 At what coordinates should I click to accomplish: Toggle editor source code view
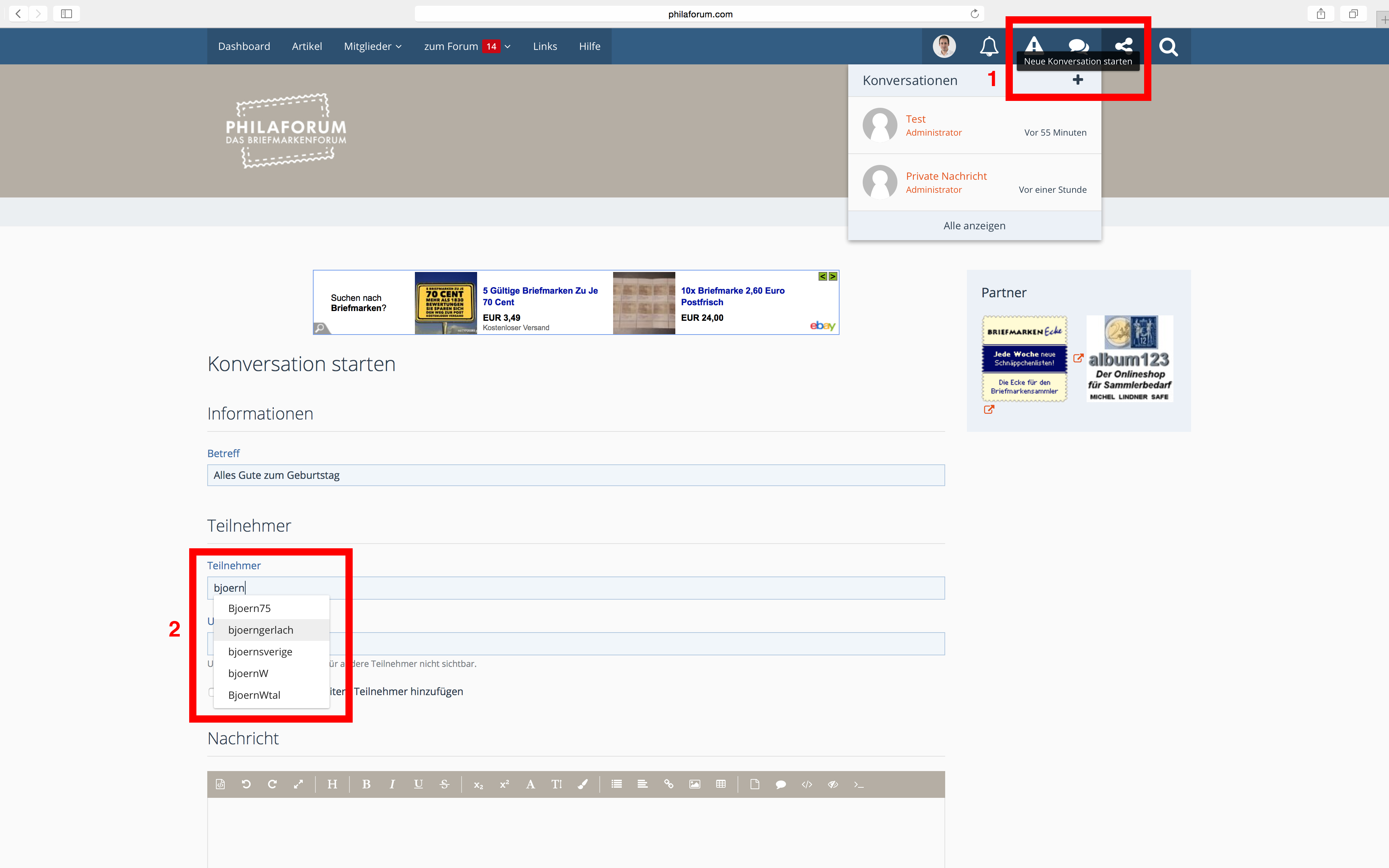220,784
